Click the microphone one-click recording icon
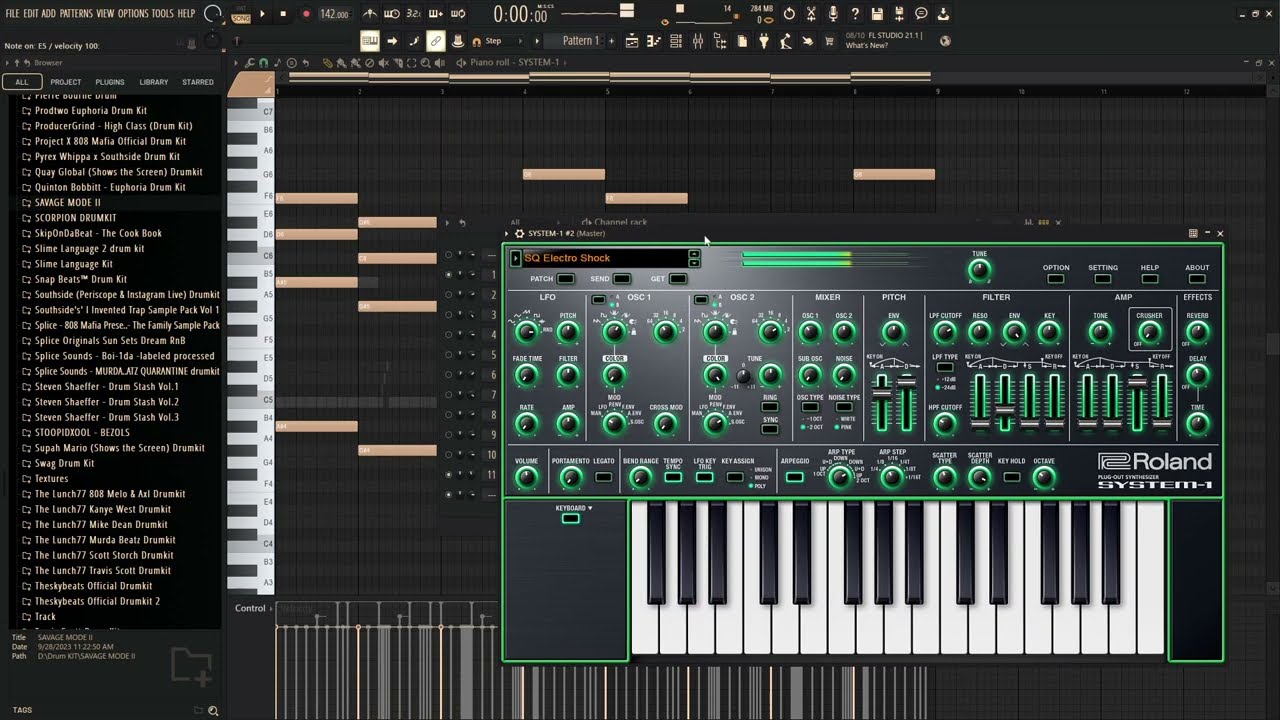This screenshot has height=720, width=1280. click(x=833, y=14)
